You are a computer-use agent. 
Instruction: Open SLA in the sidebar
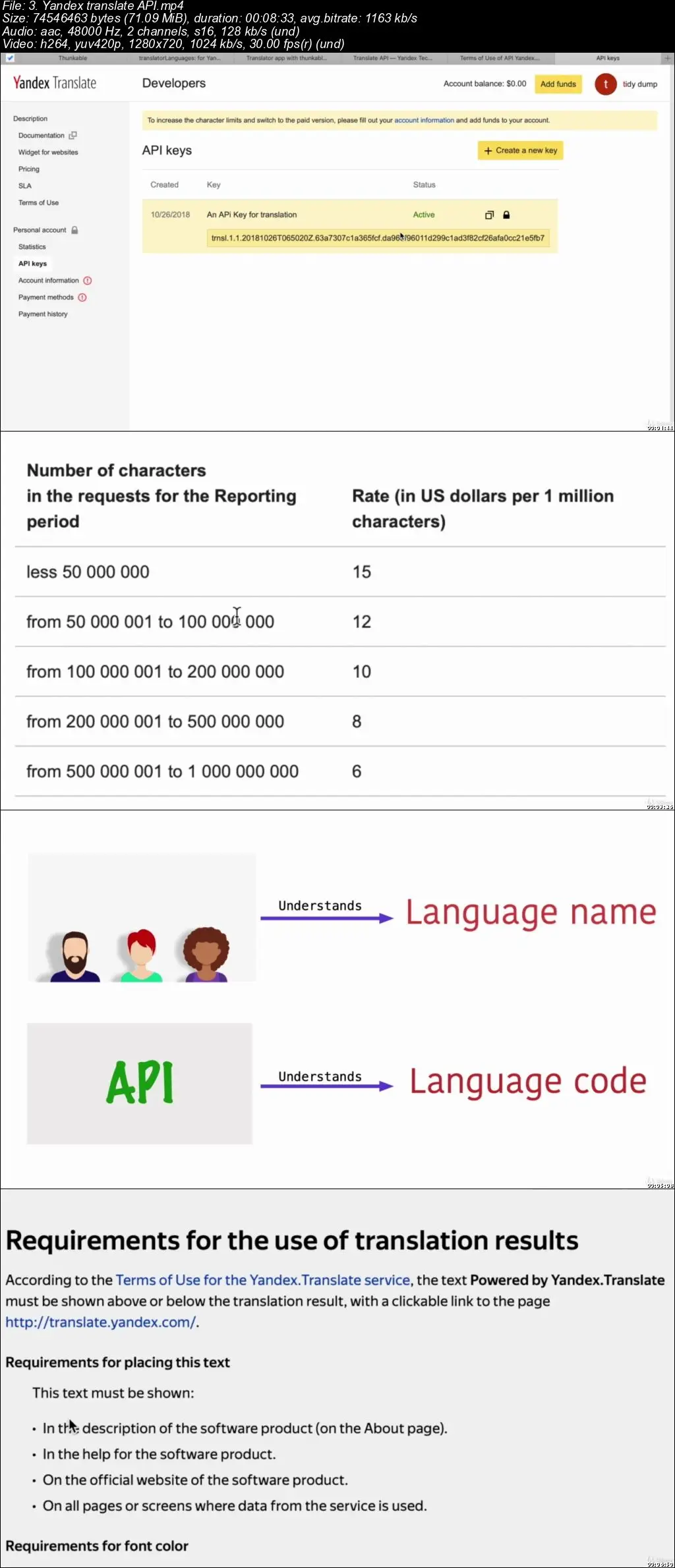pos(25,186)
